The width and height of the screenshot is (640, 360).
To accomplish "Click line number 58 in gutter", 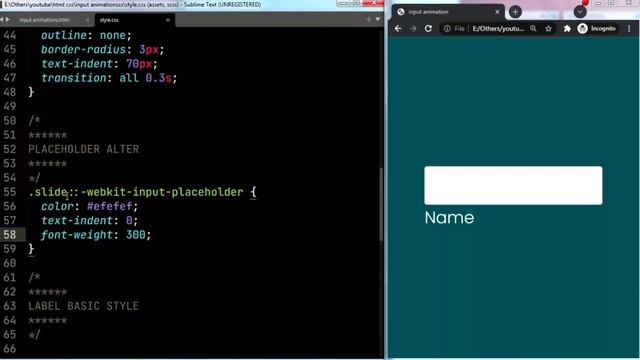I will [10, 235].
